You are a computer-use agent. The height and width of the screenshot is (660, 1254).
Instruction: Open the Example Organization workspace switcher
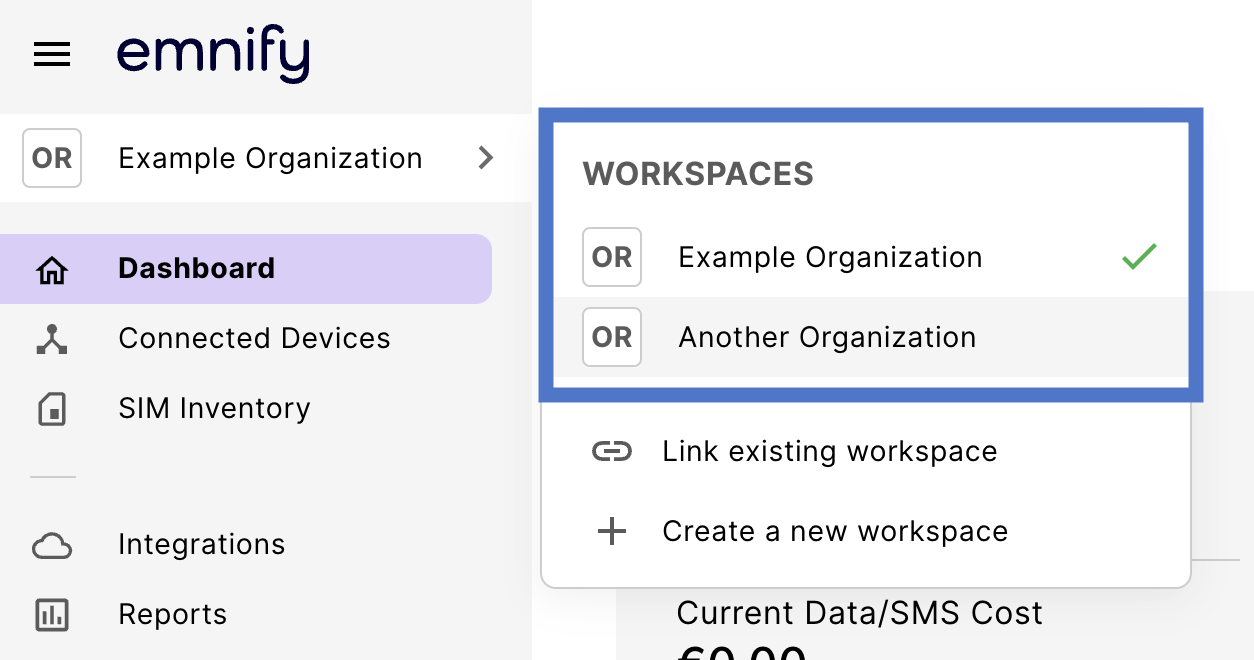pos(270,158)
